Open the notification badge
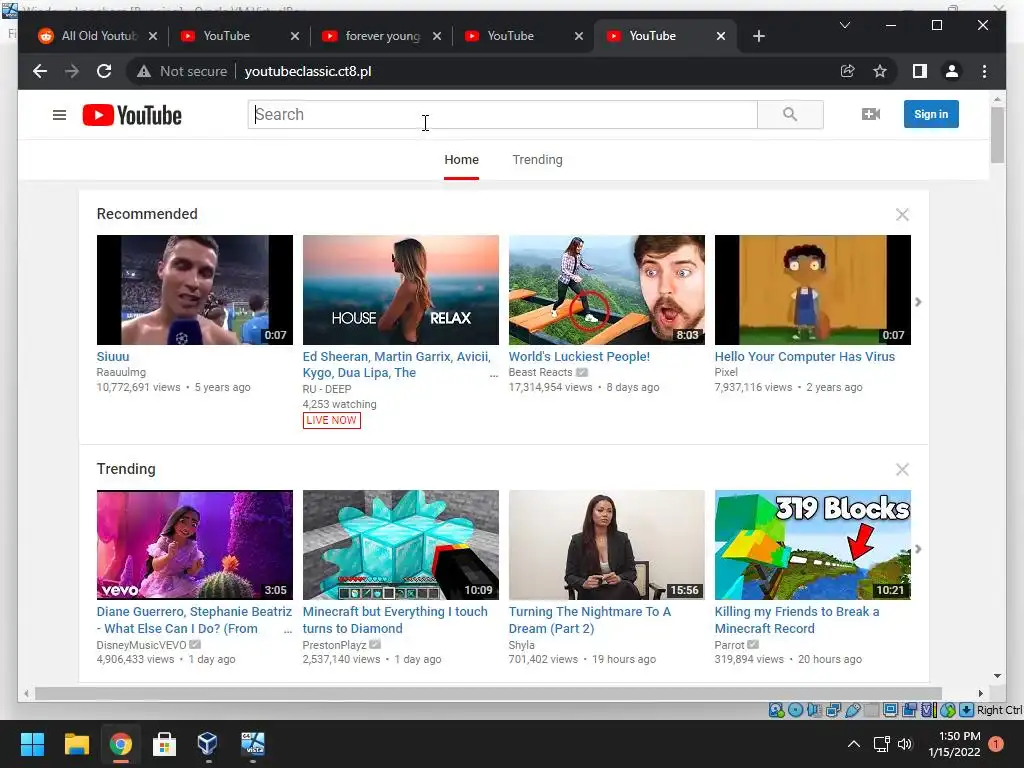This screenshot has width=1024, height=768. 996,744
